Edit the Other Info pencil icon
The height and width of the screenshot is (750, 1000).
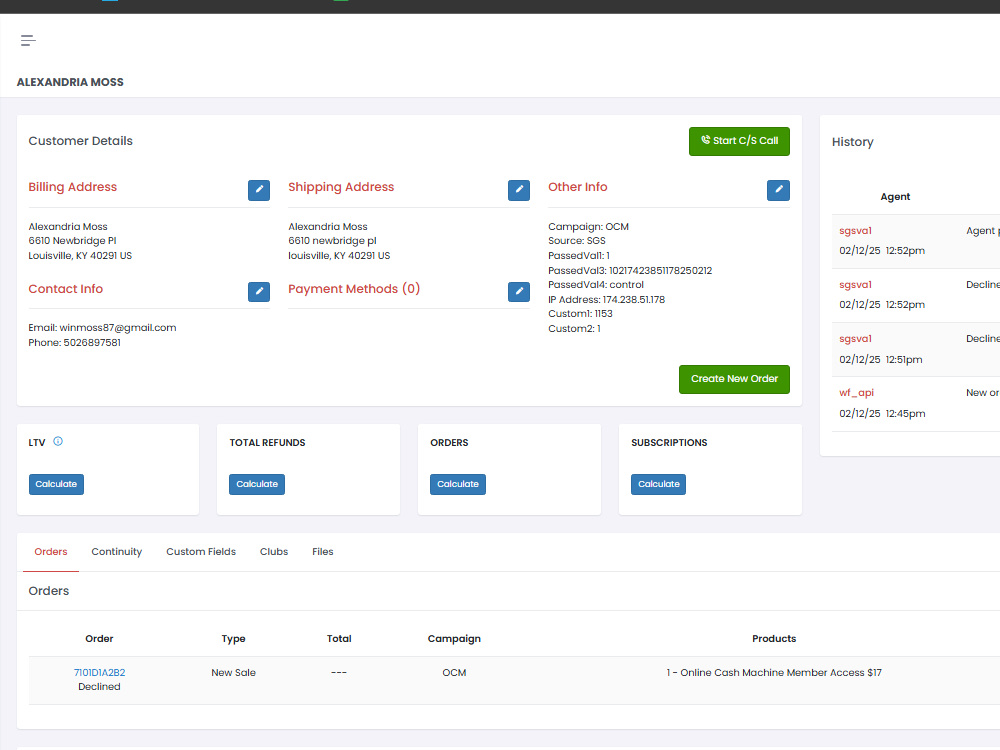pyautogui.click(x=778, y=190)
